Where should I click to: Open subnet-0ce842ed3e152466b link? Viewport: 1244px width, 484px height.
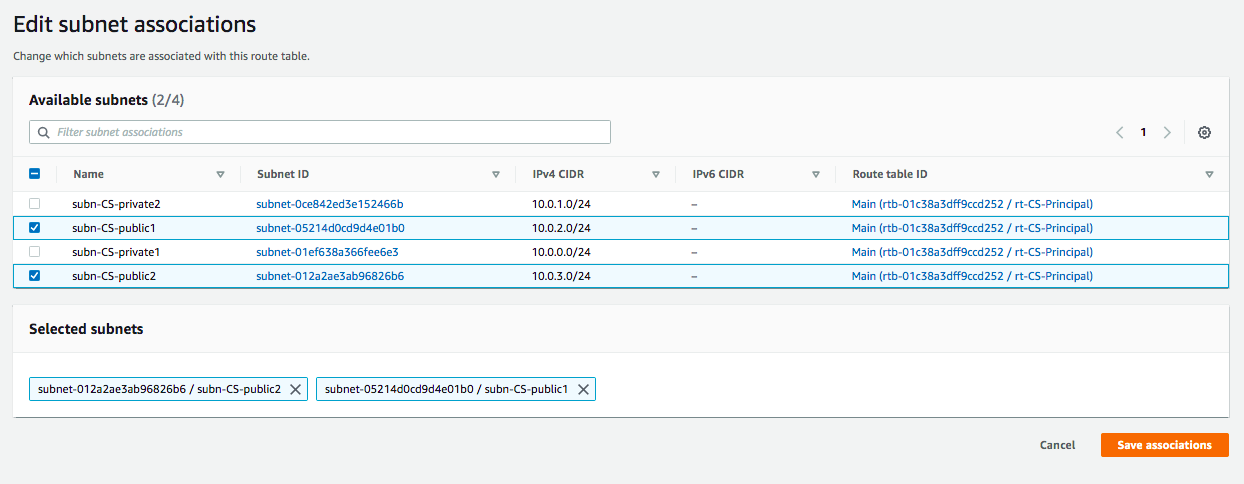point(329,204)
